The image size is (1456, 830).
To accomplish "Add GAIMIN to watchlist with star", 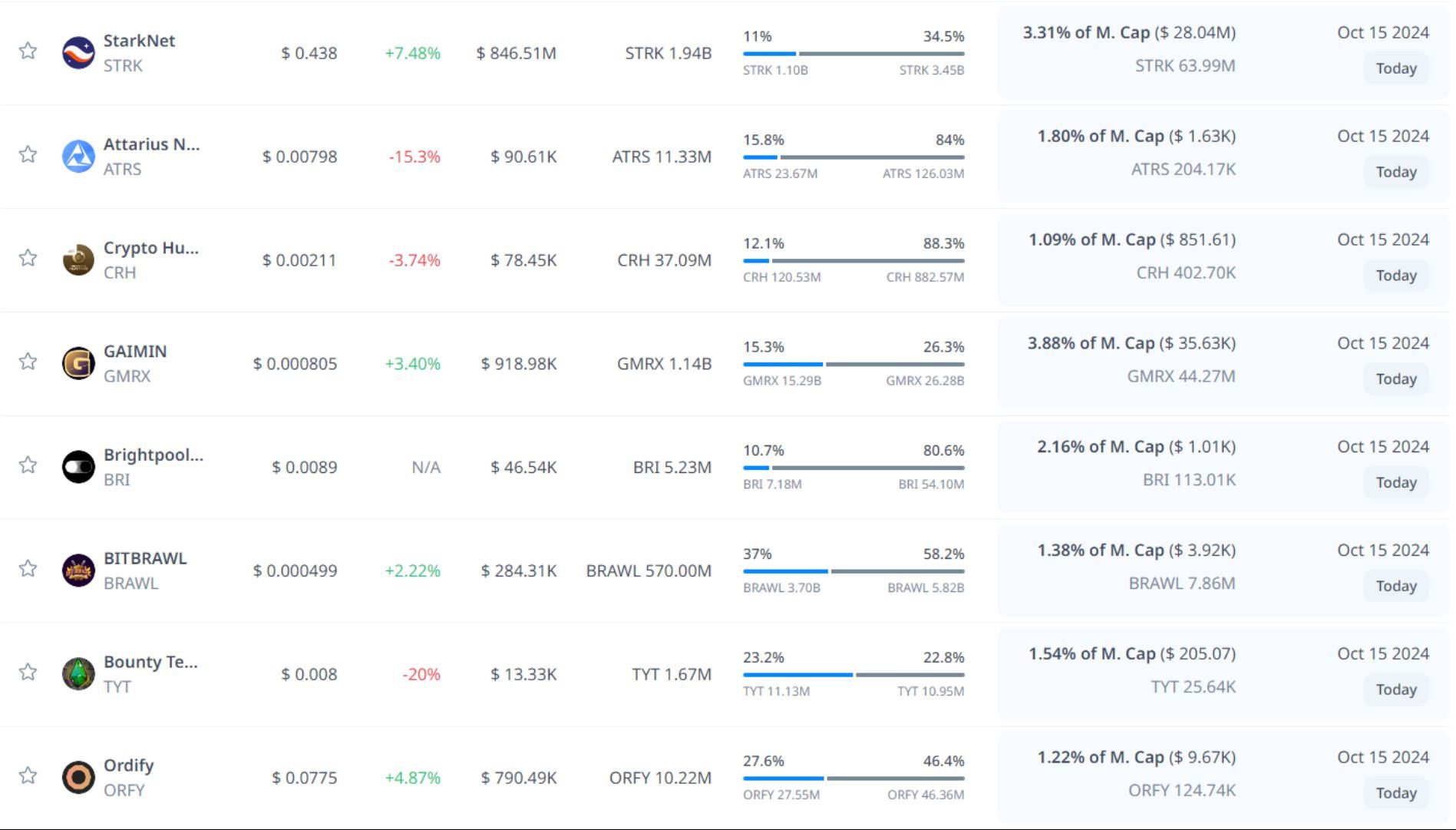I will click(x=28, y=362).
